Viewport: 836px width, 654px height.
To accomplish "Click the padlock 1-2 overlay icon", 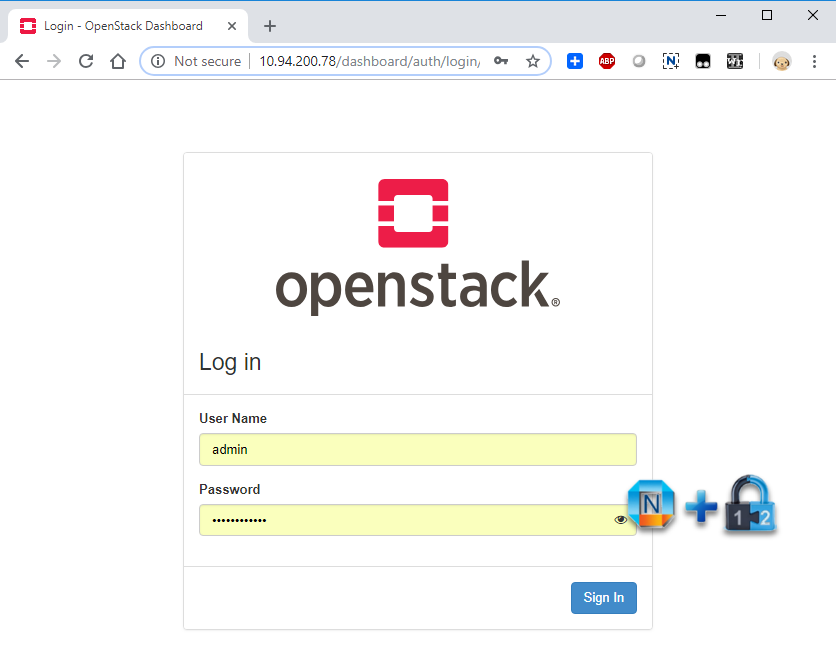I will coord(750,504).
